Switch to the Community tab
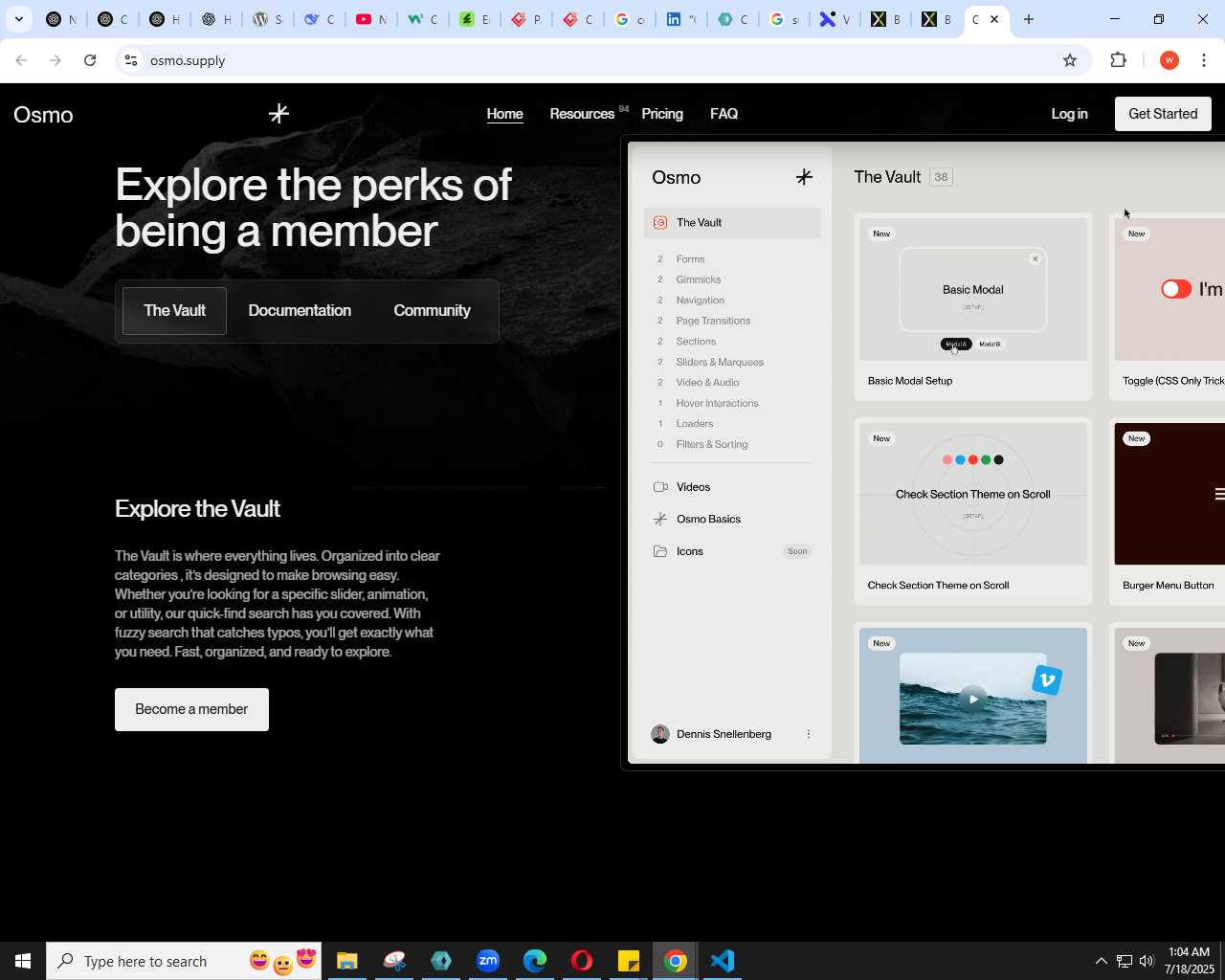The height and width of the screenshot is (980, 1225). coord(432,311)
